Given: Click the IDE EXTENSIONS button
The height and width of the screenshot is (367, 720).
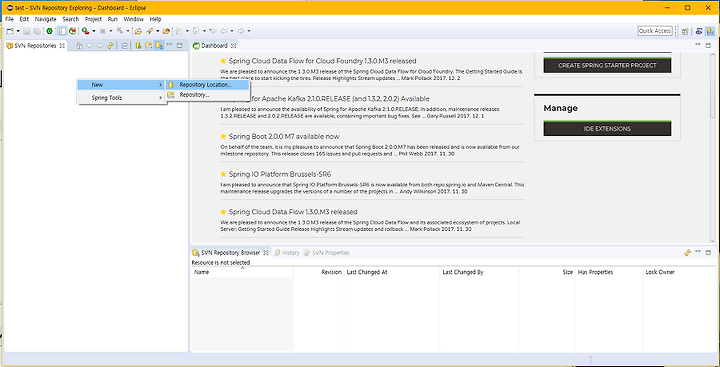Looking at the screenshot, I should (607, 129).
